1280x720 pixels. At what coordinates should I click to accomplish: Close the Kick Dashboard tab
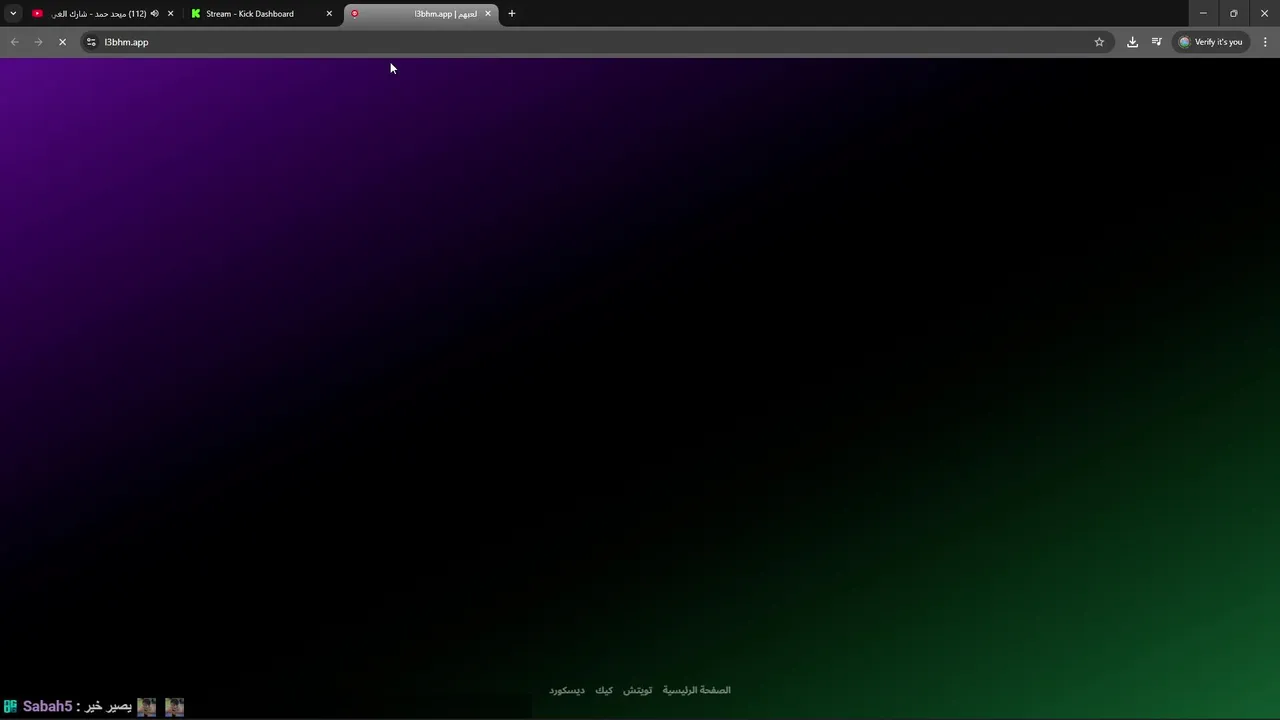(x=329, y=14)
